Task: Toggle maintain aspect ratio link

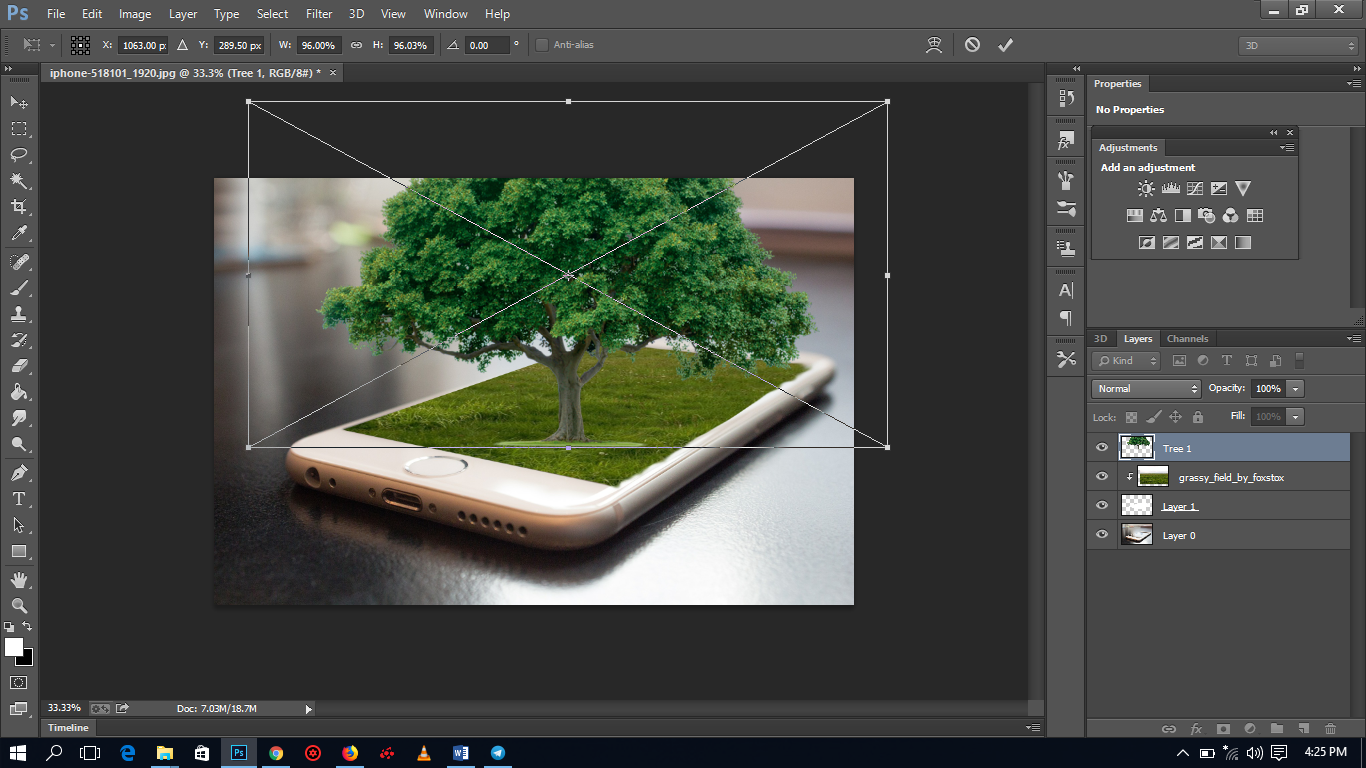Action: point(356,45)
